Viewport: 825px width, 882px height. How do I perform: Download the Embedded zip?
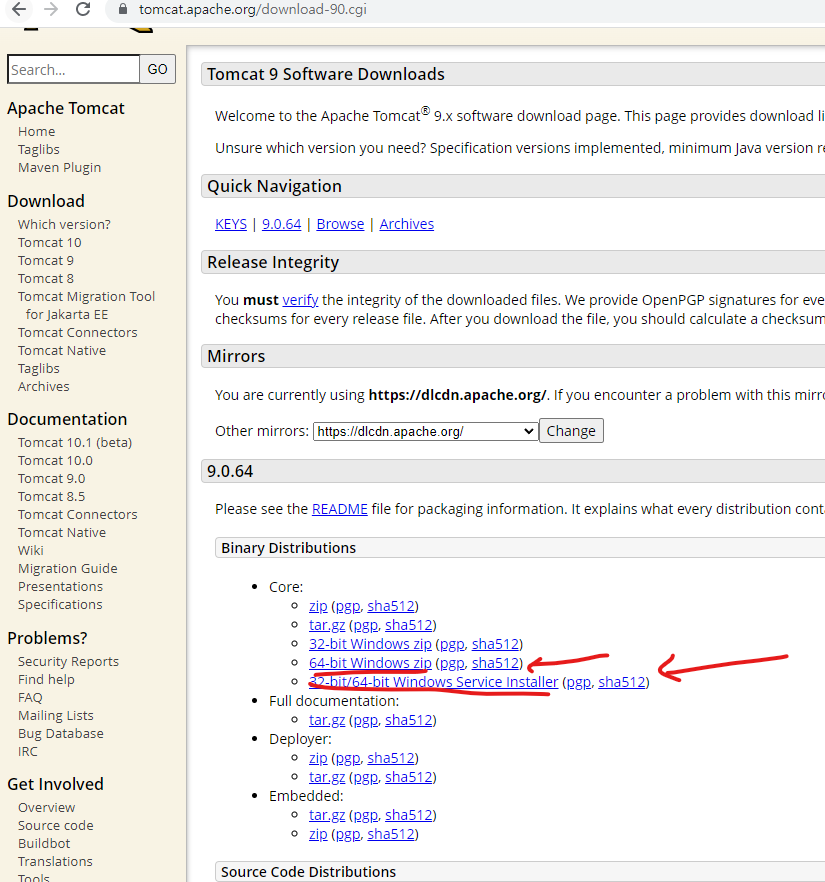pos(318,834)
